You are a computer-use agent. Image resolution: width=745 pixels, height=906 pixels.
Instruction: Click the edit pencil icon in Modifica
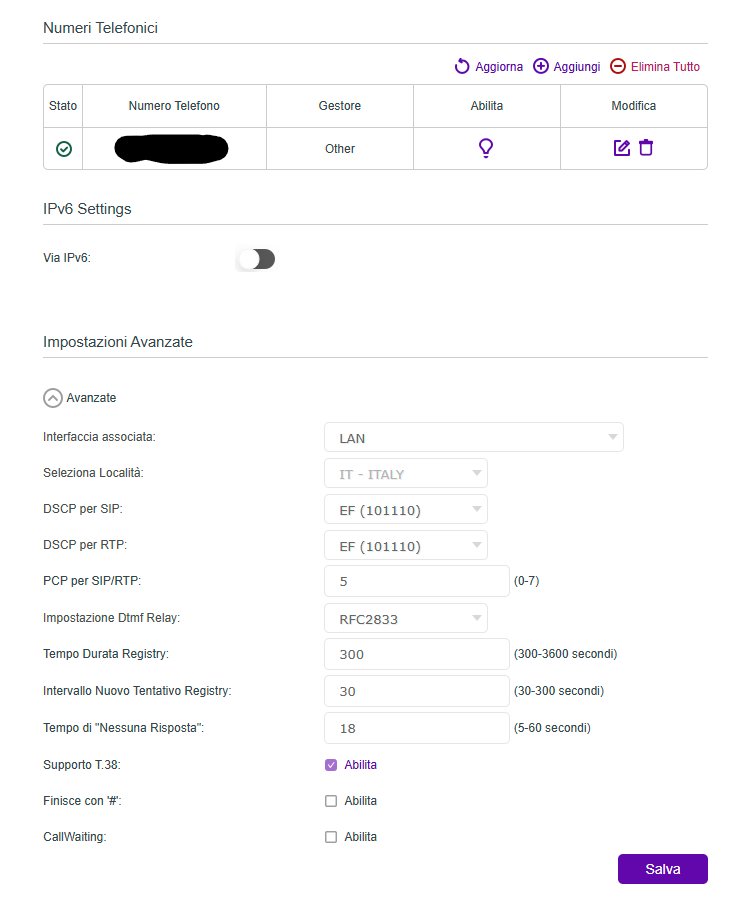tap(622, 148)
